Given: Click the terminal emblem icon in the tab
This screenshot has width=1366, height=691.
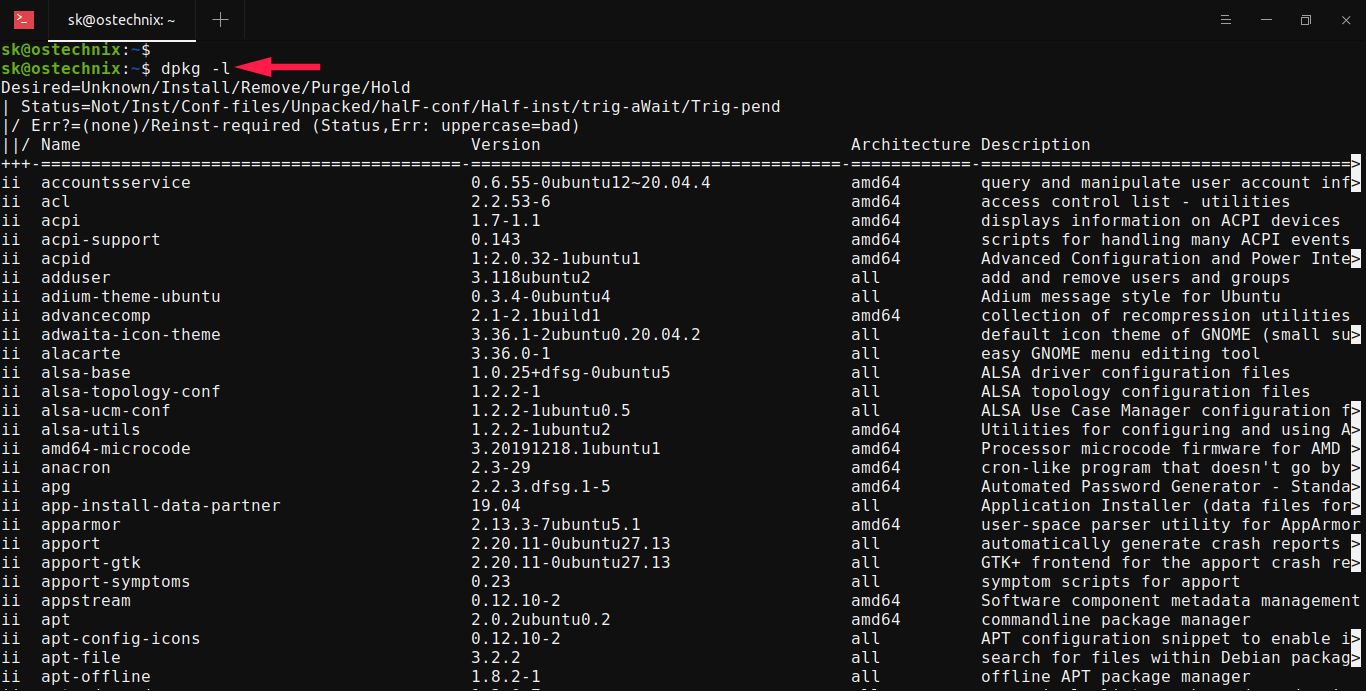Looking at the screenshot, I should tap(23, 20).
